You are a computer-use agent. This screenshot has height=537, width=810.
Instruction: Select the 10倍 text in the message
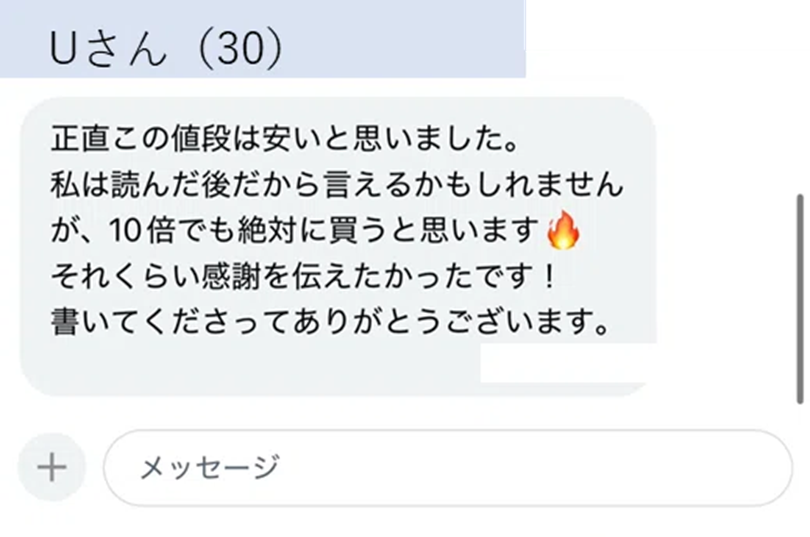tap(142, 230)
